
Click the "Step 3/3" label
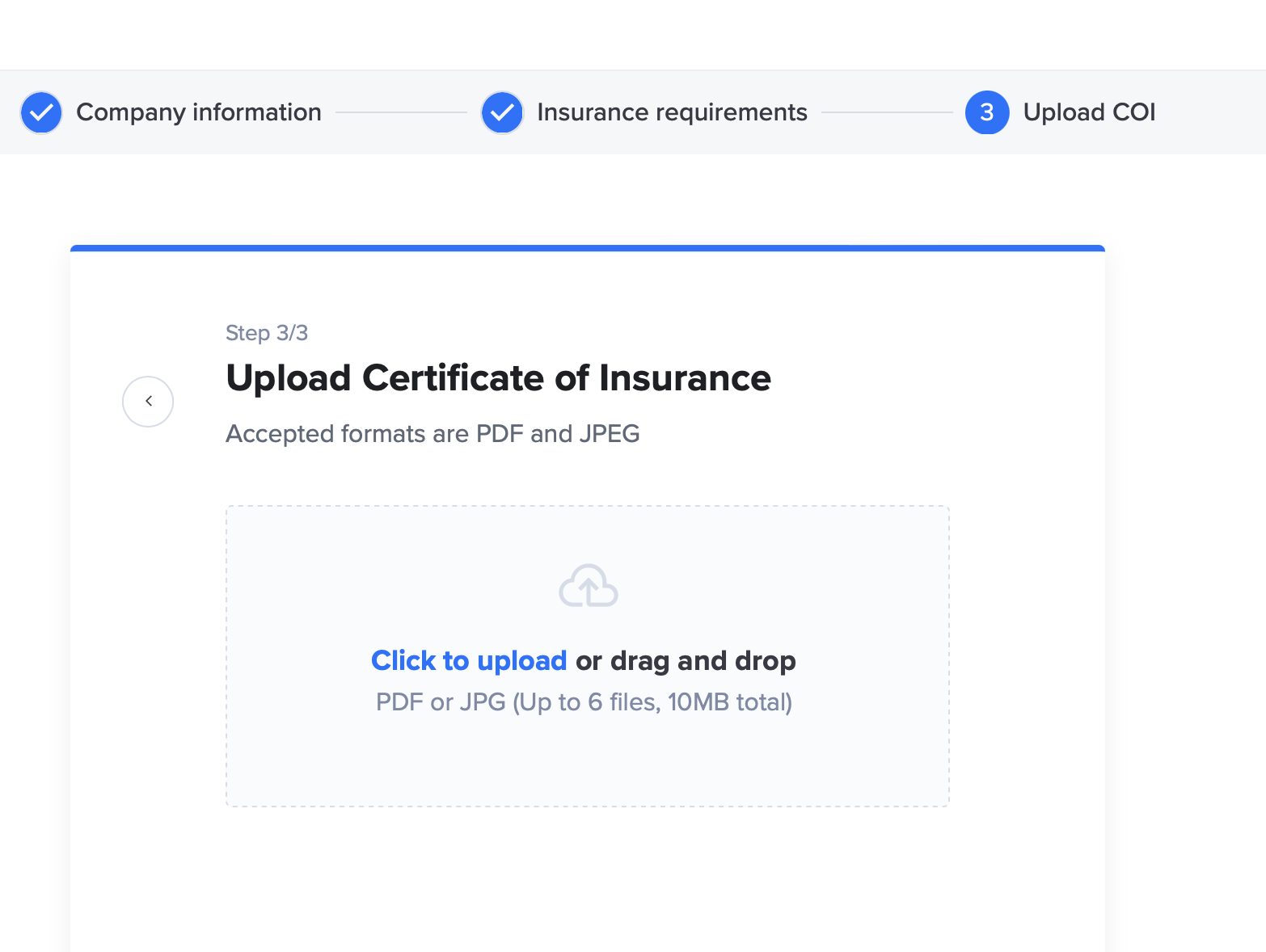point(266,333)
